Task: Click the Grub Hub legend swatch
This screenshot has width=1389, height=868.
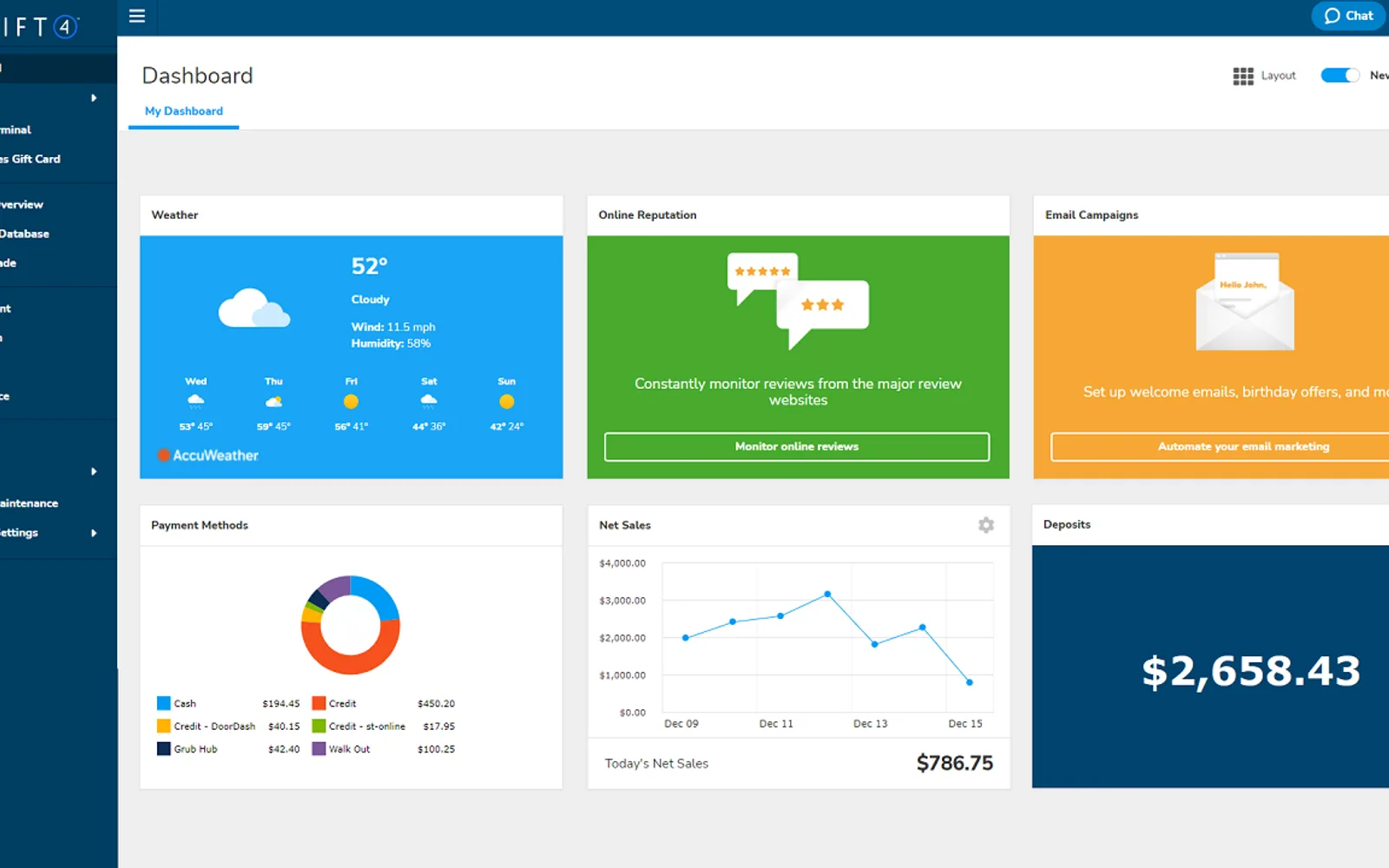Action: click(x=163, y=748)
